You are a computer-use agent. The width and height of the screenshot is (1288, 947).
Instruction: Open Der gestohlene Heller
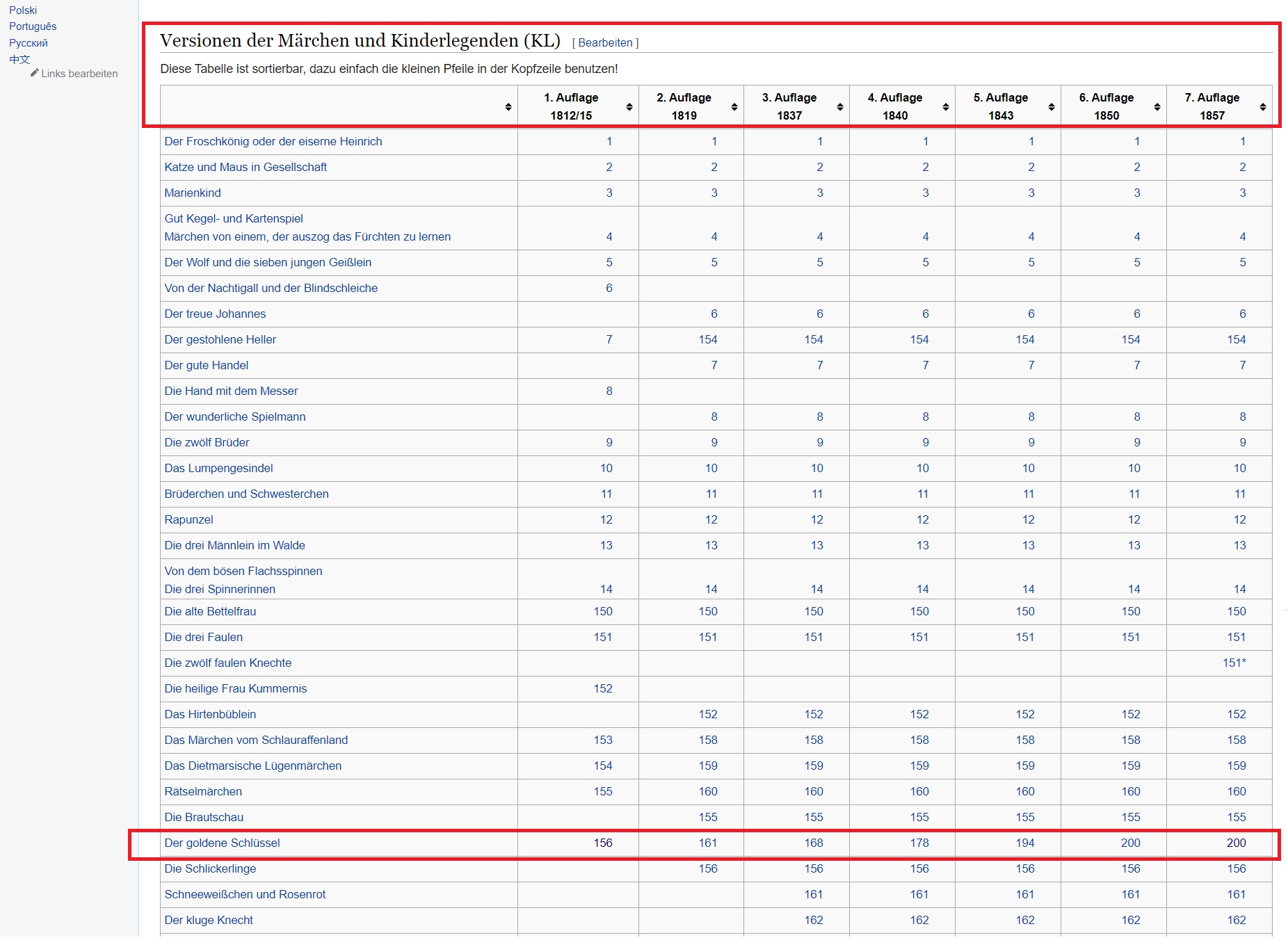(220, 339)
